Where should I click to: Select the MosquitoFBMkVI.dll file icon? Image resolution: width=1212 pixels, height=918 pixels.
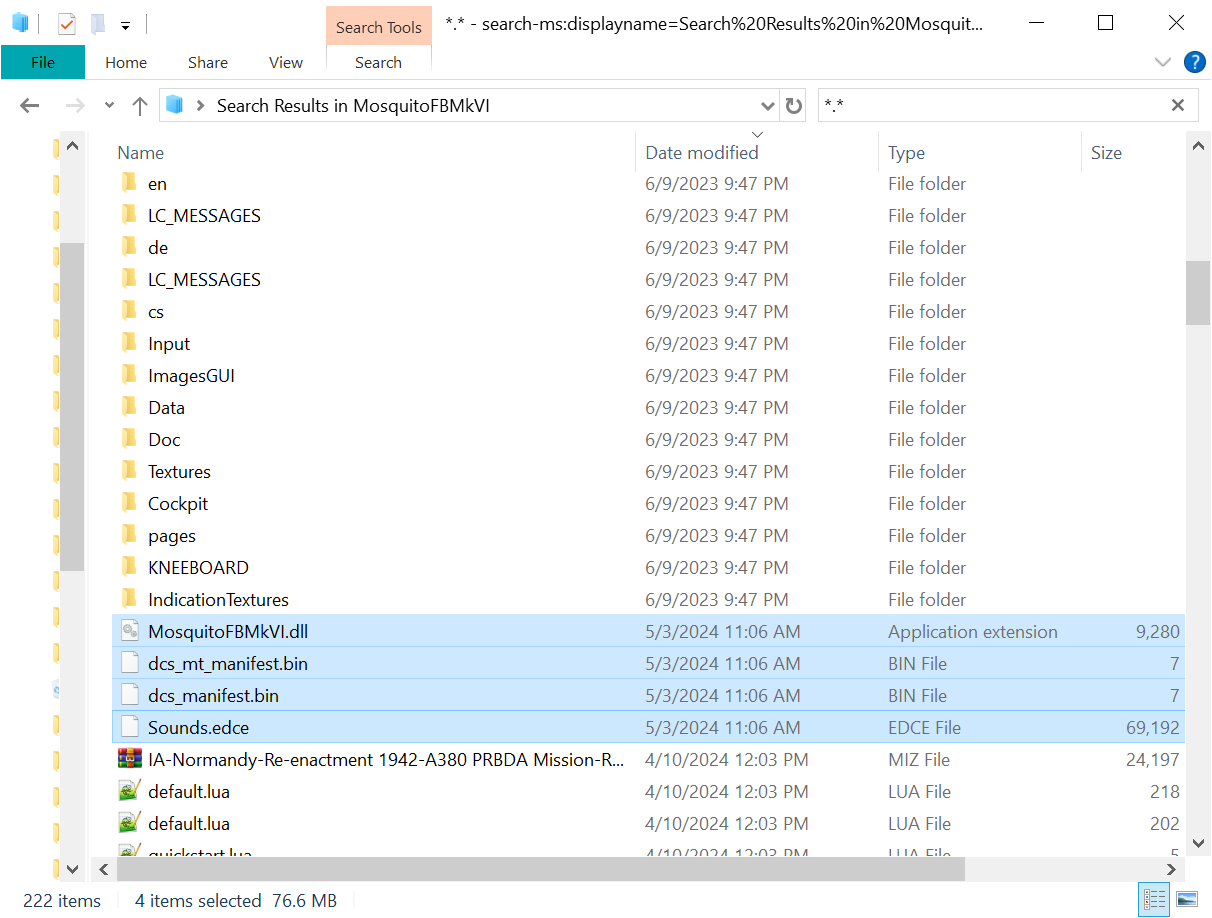point(129,631)
